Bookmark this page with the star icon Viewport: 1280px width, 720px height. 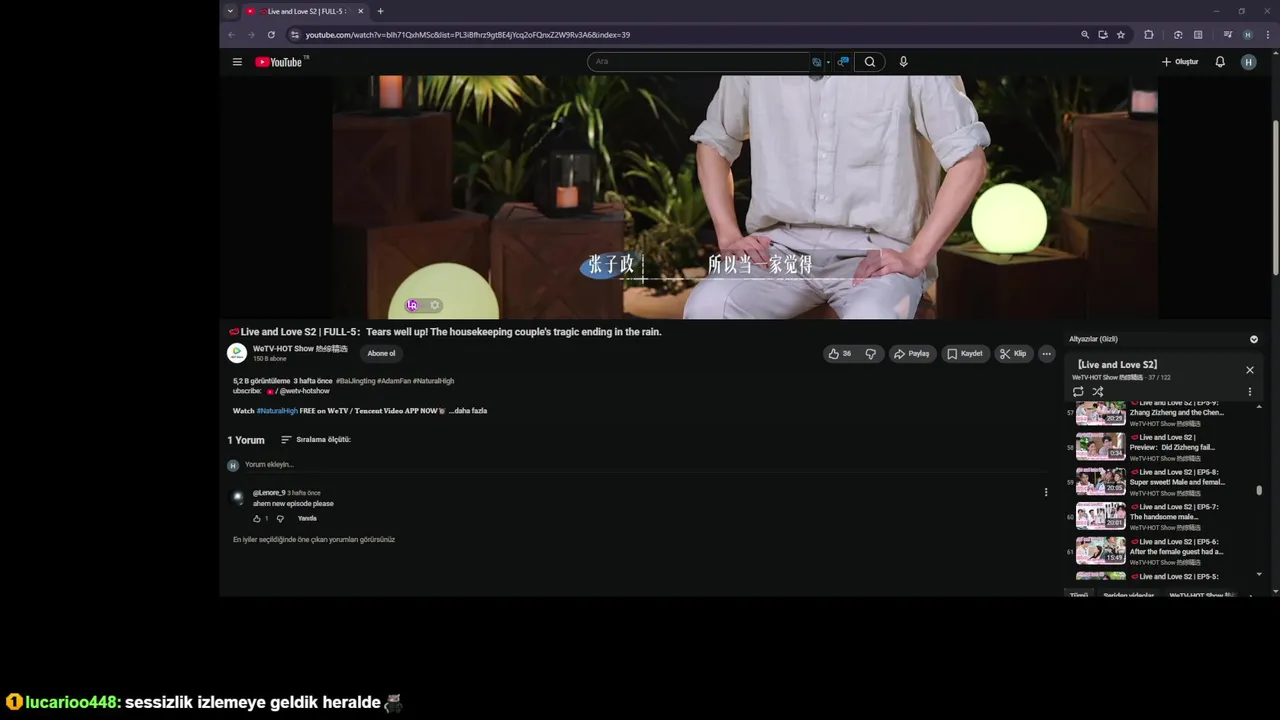(x=1121, y=35)
